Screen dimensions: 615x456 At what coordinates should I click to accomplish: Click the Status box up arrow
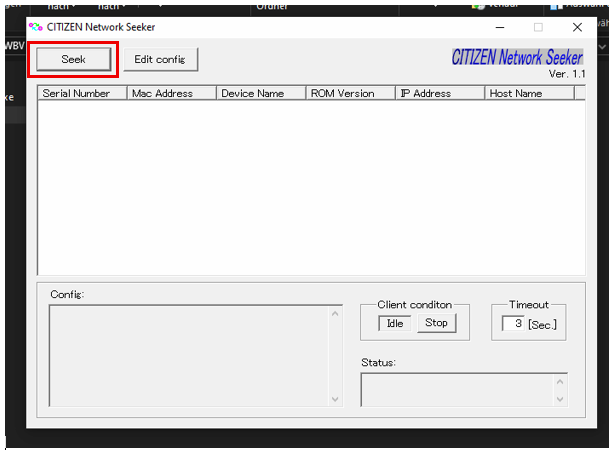coord(560,381)
